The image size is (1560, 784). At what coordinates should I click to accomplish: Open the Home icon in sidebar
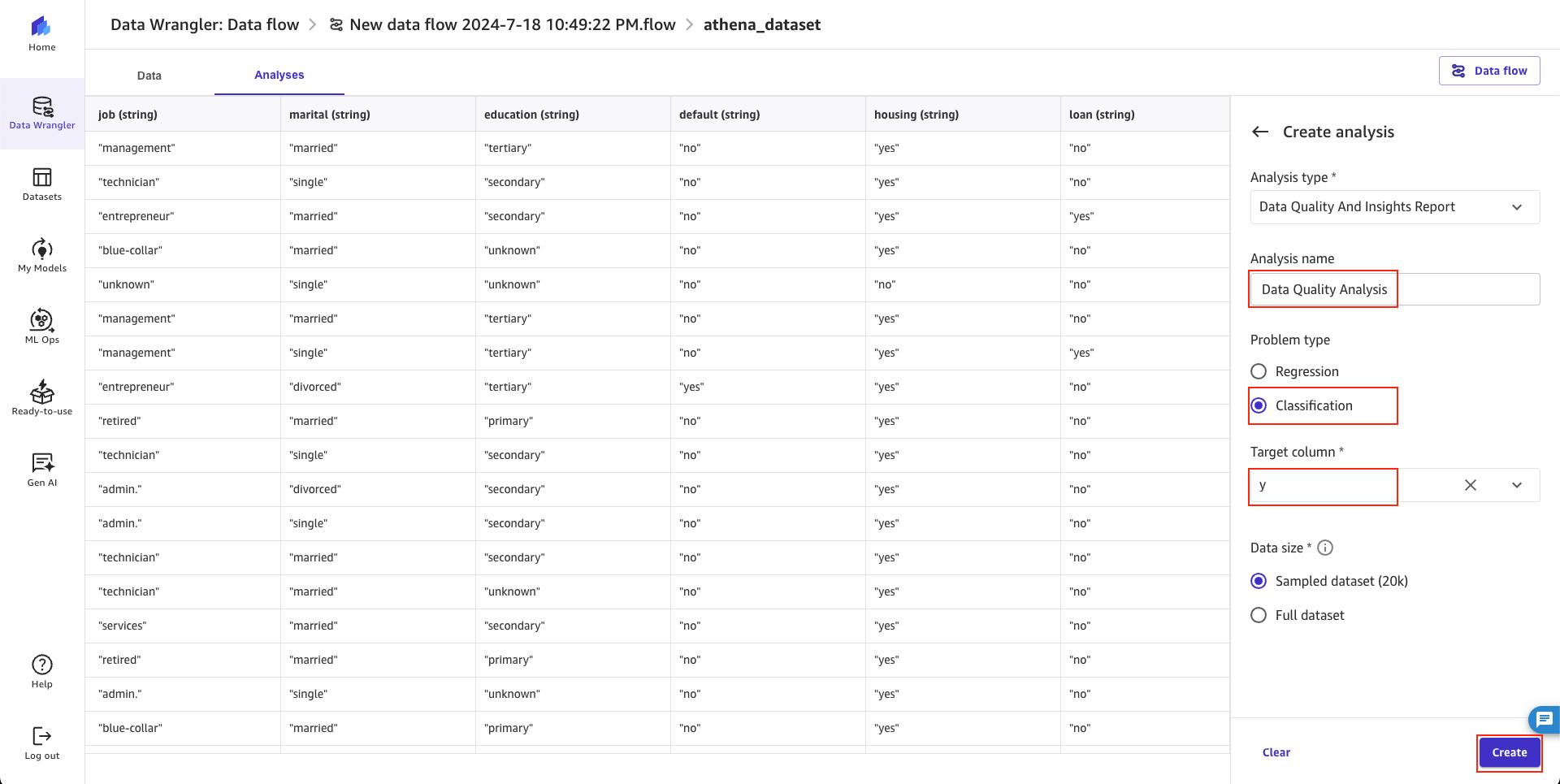click(41, 28)
